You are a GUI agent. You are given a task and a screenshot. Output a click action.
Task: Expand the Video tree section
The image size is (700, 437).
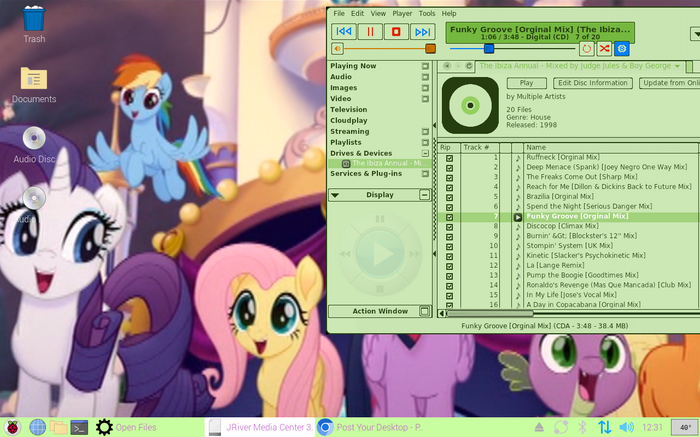(425, 99)
